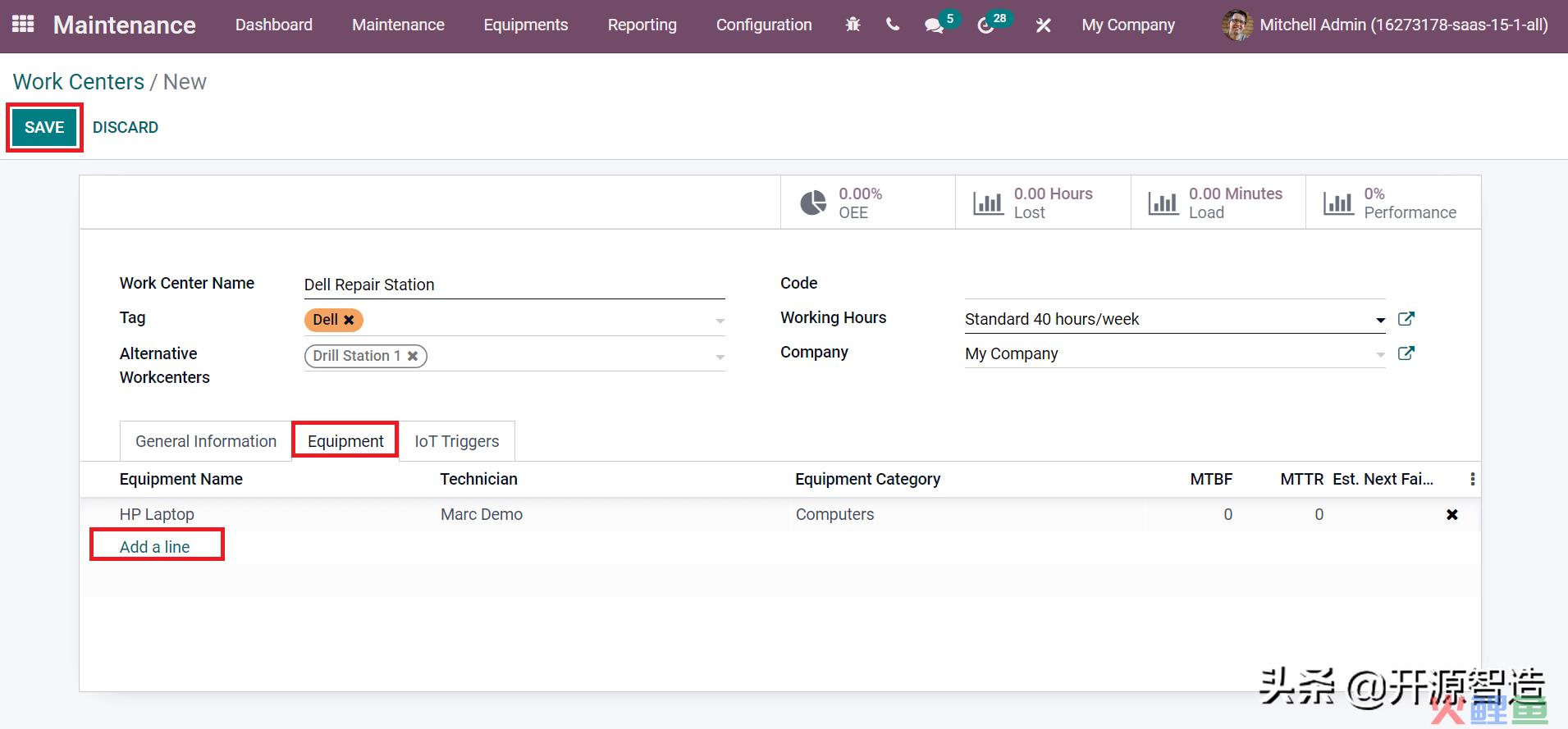Open Company external link icon
The image size is (1568, 729).
[x=1406, y=353]
